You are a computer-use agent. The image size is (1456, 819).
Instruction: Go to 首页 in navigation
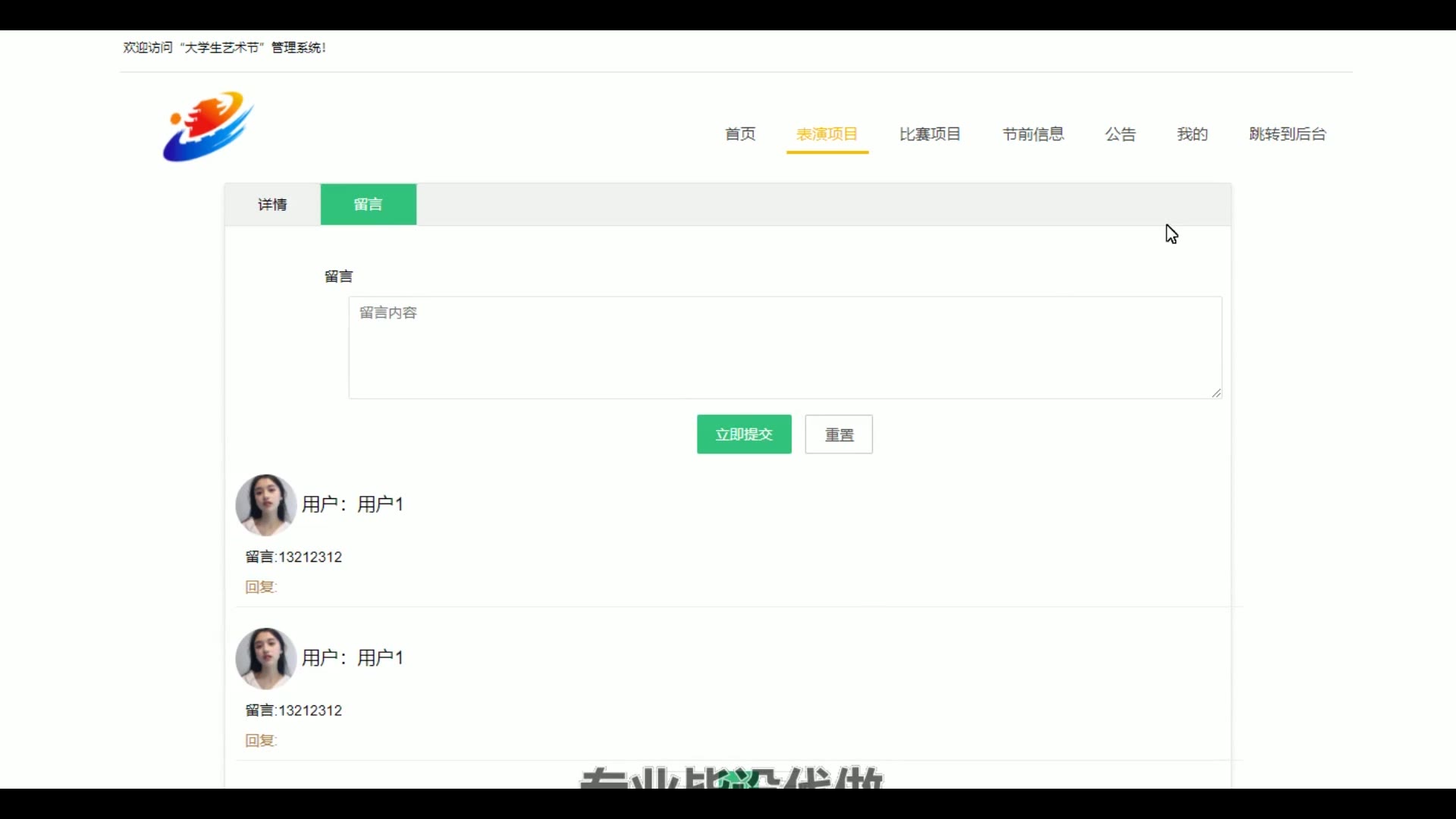point(740,134)
